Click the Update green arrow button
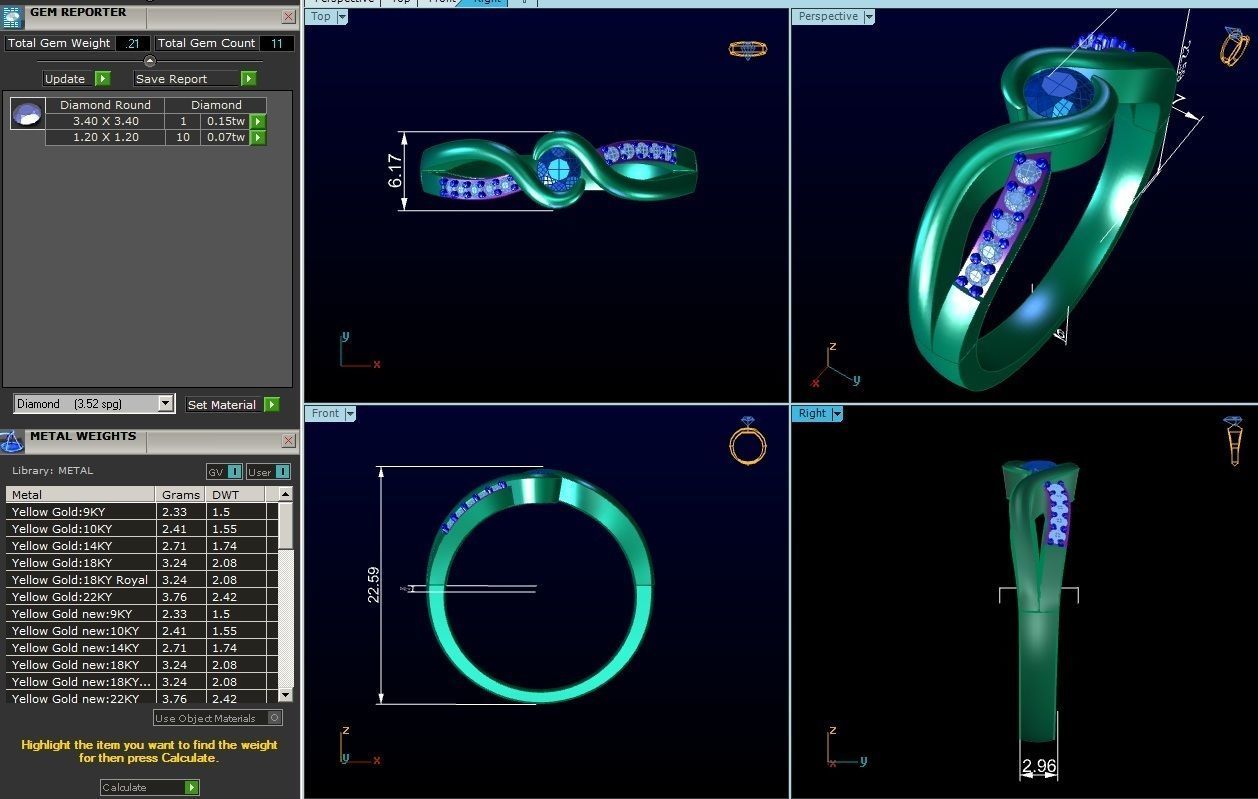The image size is (1258, 799). pos(102,78)
